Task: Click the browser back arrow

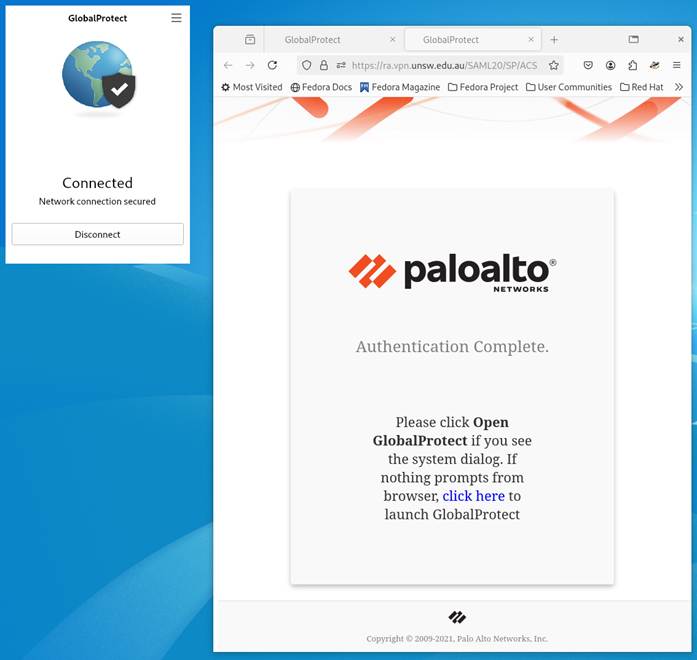Action: pos(228,65)
